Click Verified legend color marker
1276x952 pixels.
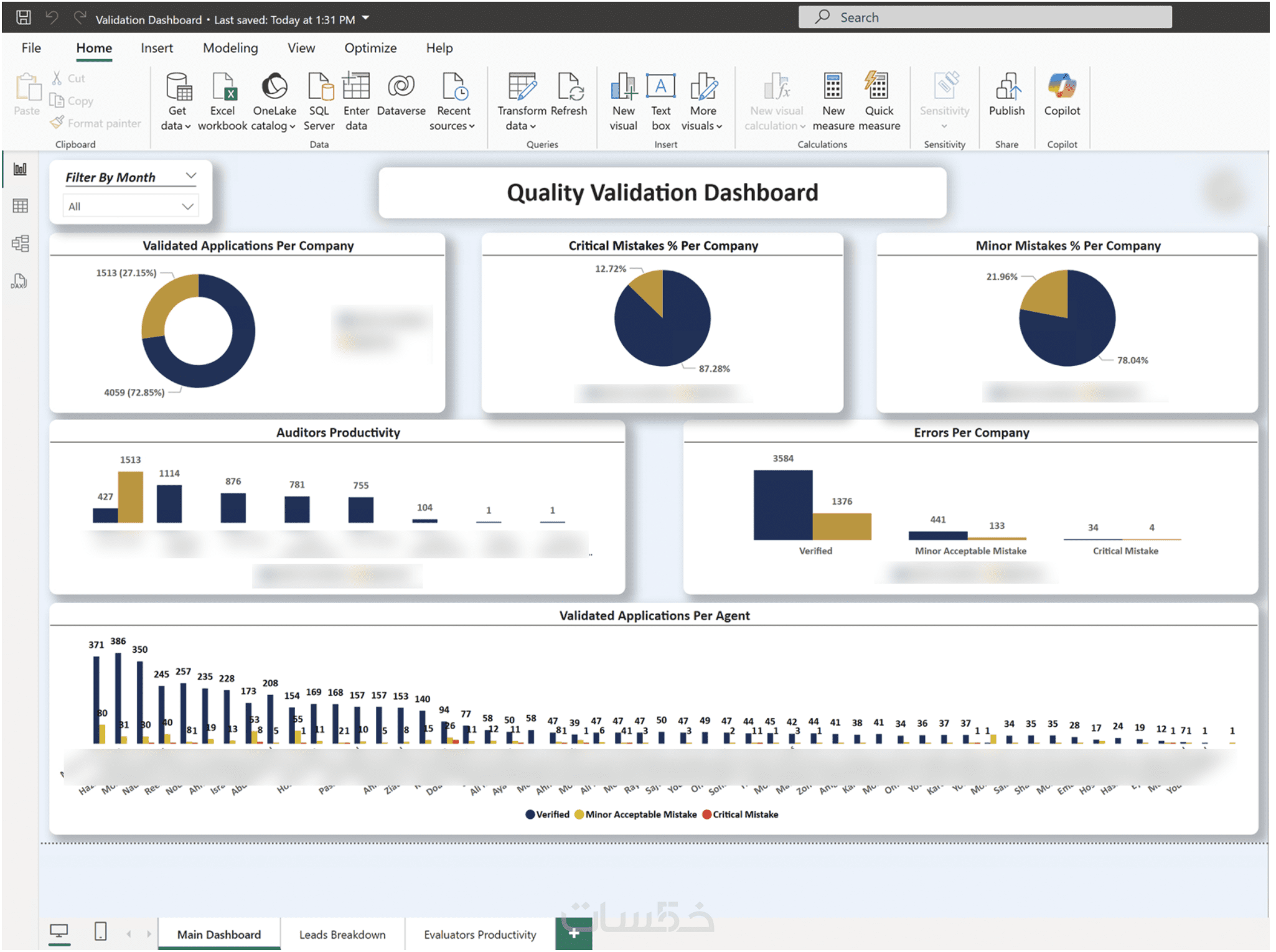(x=530, y=814)
